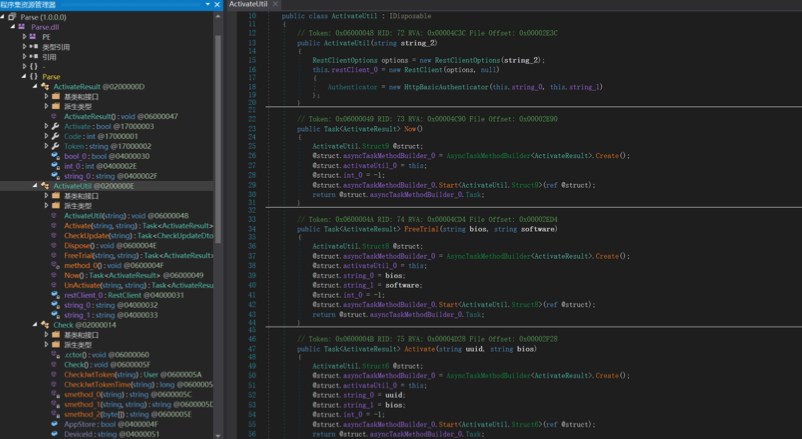The width and height of the screenshot is (802, 439).
Task: Collapse the Parse.dll tree node
Action: coord(13,27)
